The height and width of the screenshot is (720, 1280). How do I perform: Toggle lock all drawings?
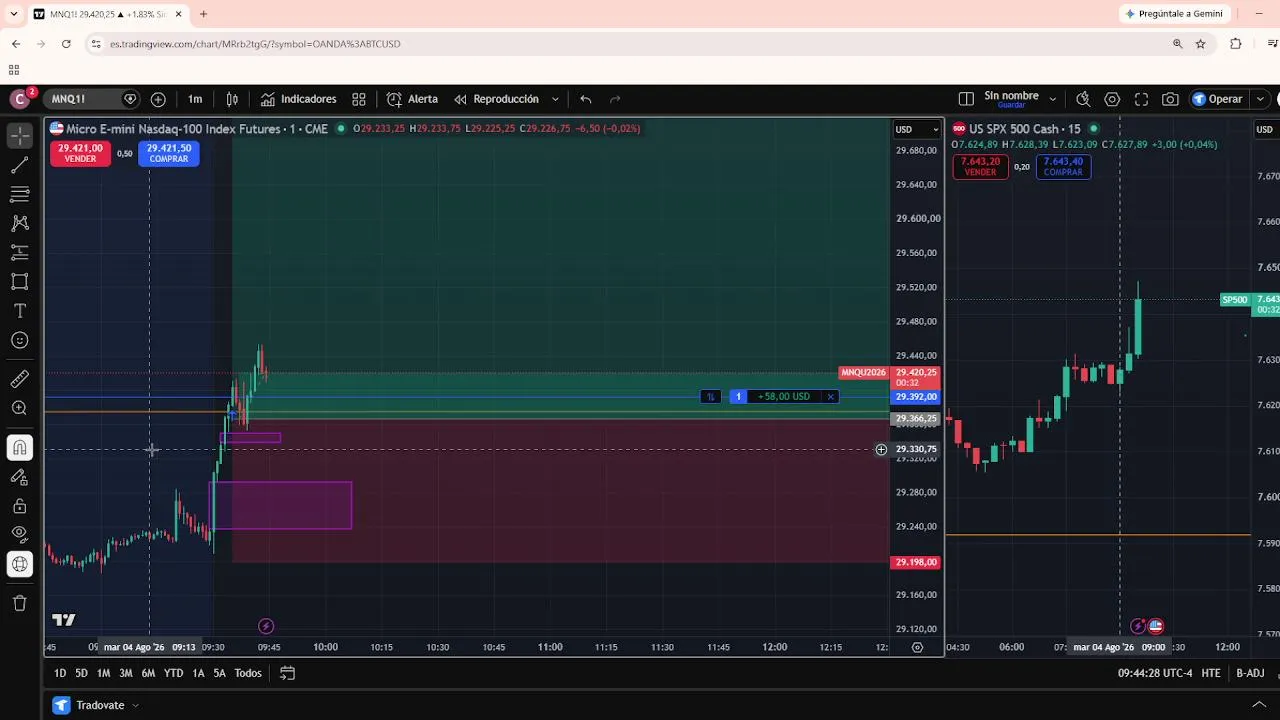tap(20, 506)
